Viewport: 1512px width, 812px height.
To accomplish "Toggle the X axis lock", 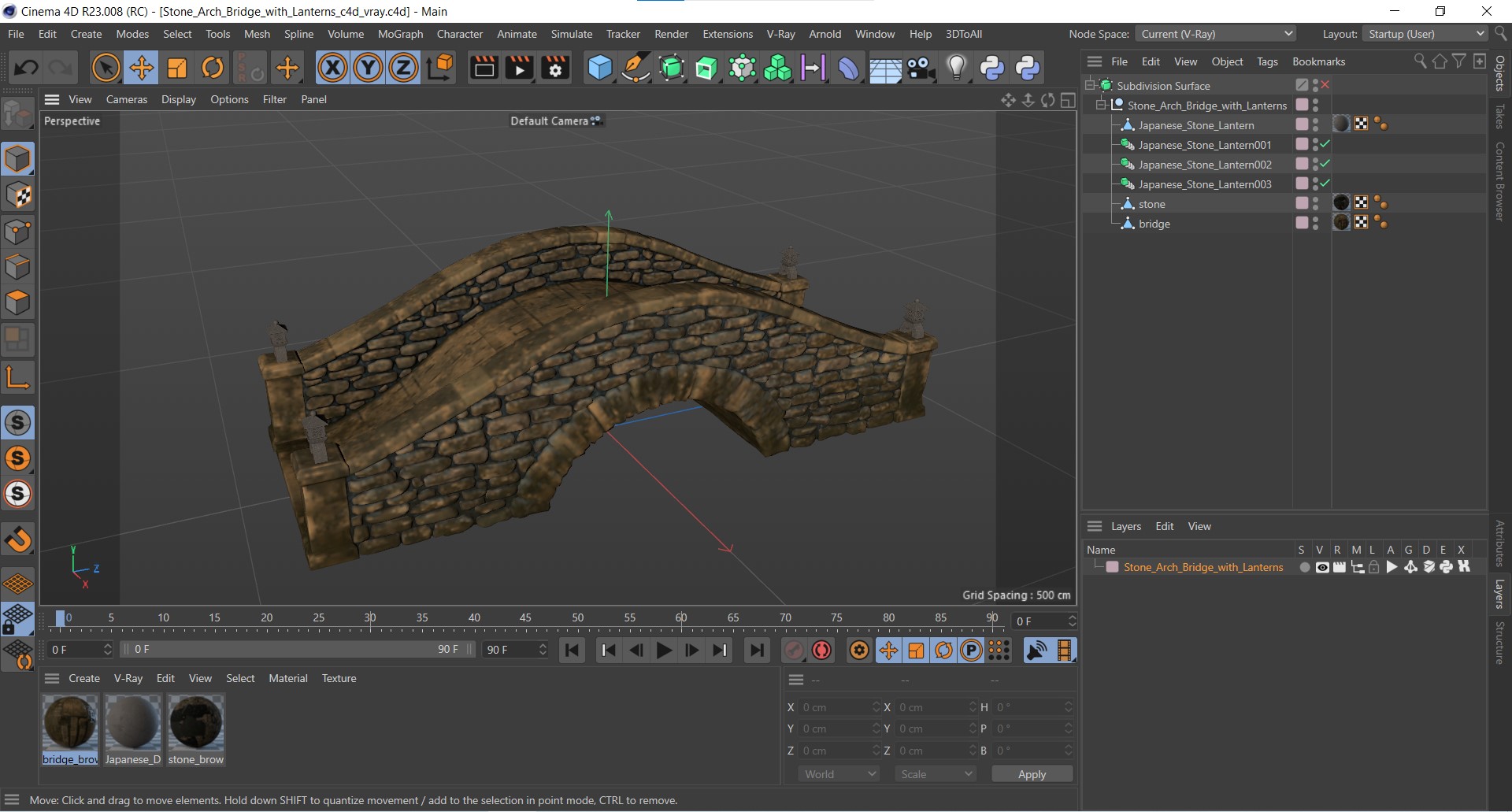I will pyautogui.click(x=332, y=68).
